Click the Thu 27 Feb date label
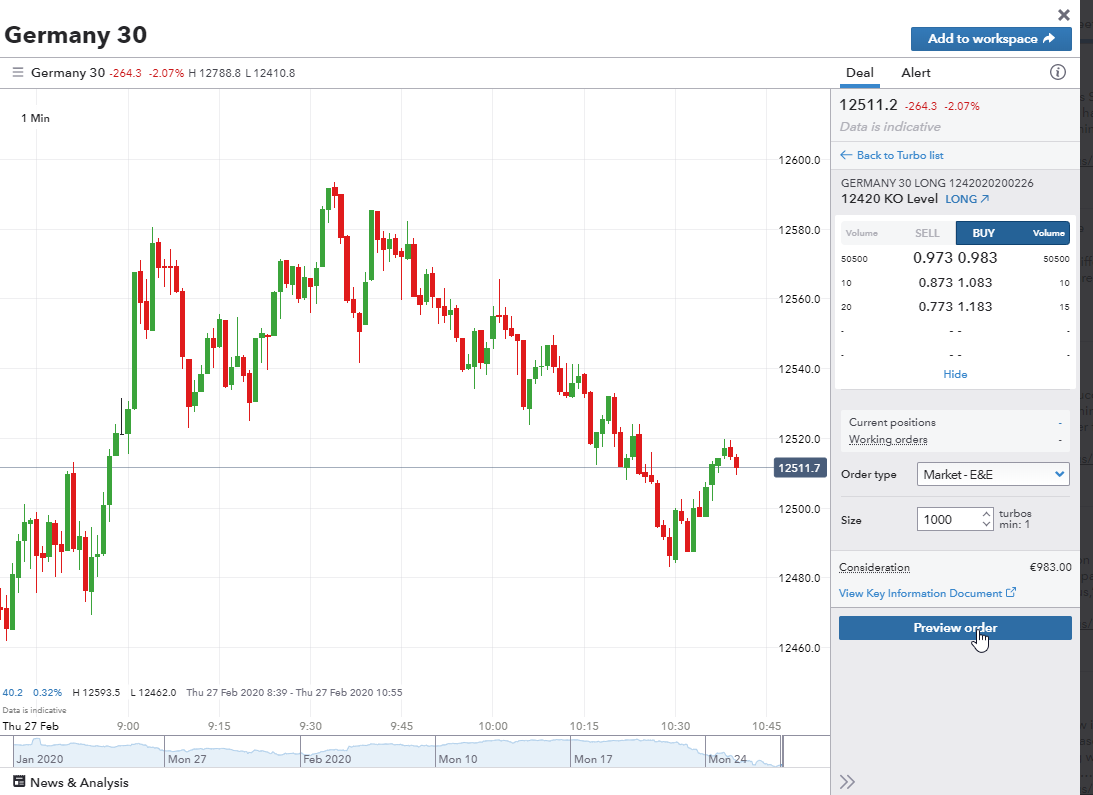Screen dimensions: 1093x795 tap(31, 726)
